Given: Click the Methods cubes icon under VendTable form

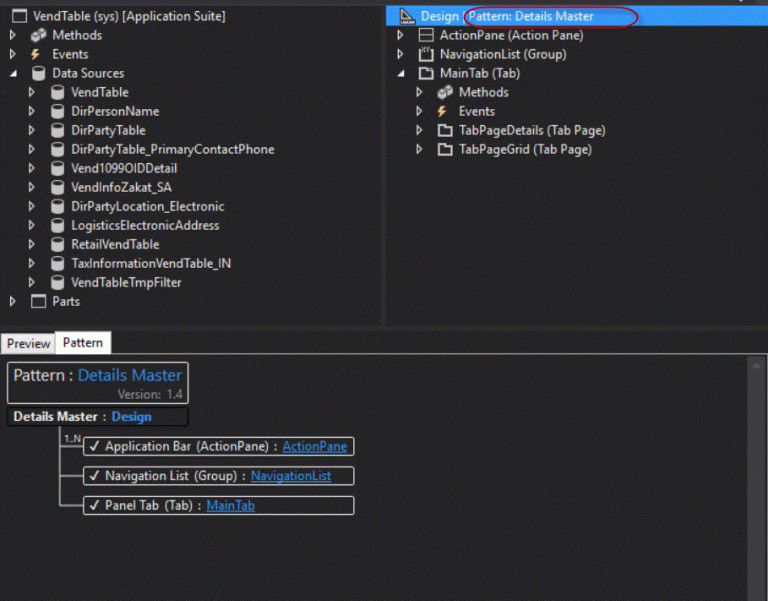Looking at the screenshot, I should point(38,35).
